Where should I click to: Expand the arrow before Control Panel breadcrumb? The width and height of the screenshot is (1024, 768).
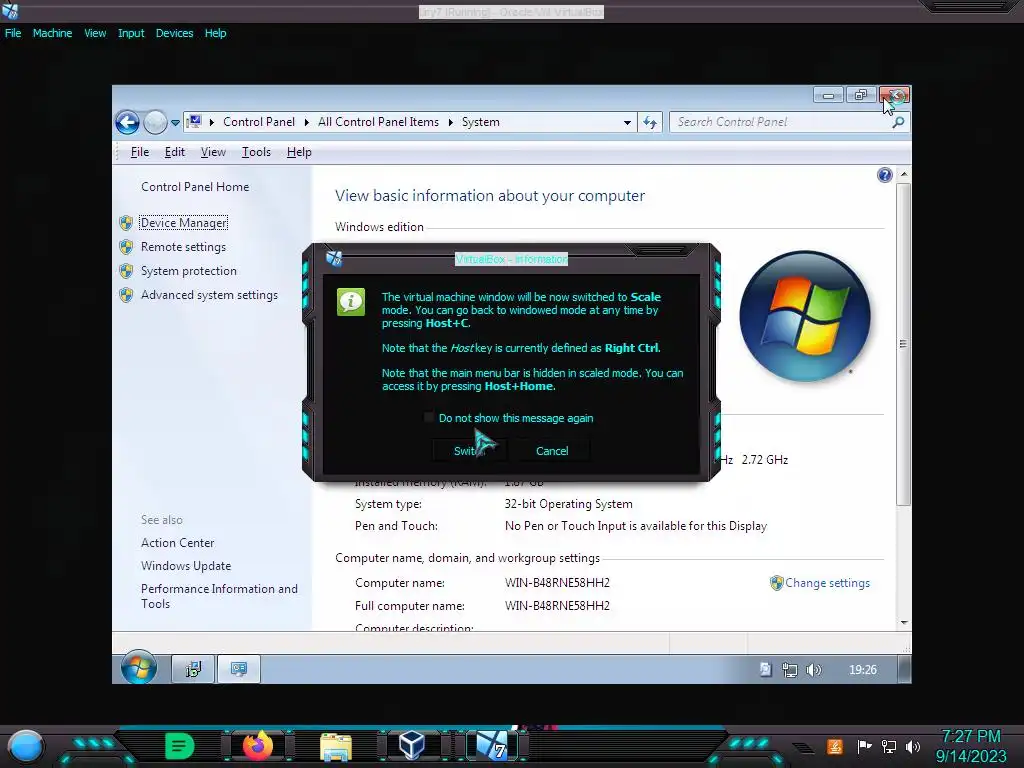click(212, 122)
